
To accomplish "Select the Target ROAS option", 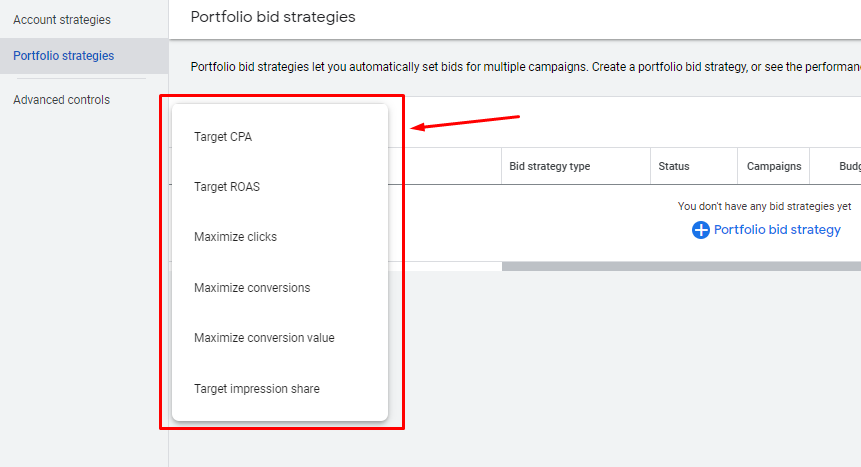I will click(x=227, y=187).
